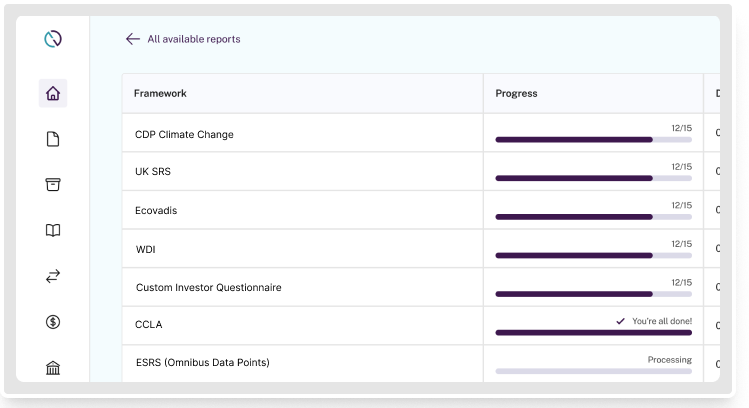Click the CCLA completed progress bar
The height and width of the screenshot is (408, 749).
point(593,333)
